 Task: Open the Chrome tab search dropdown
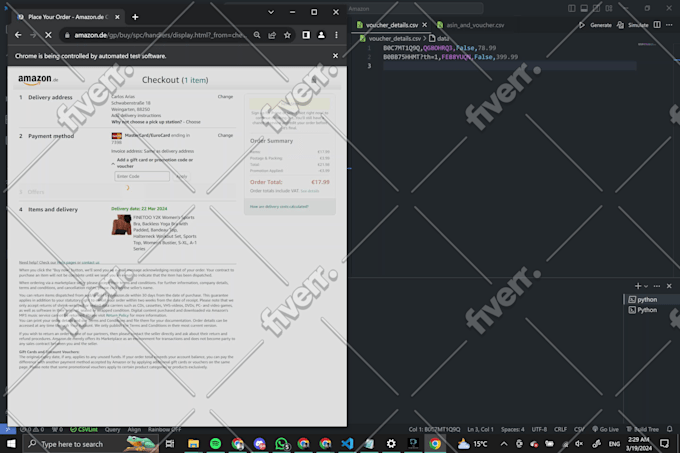pyautogui.click(x=271, y=12)
